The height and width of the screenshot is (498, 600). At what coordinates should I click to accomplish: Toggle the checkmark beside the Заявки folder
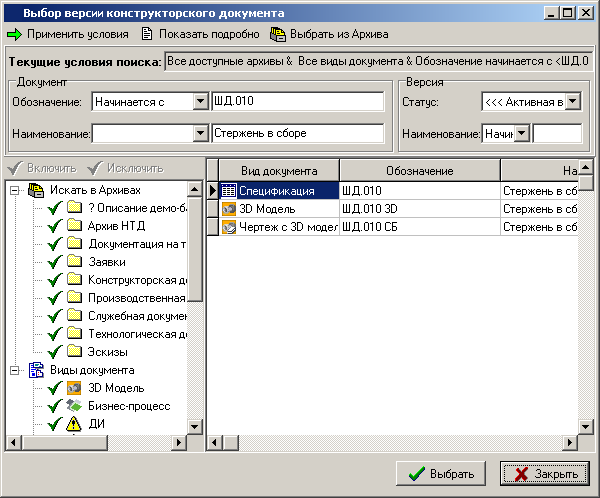click(55, 262)
